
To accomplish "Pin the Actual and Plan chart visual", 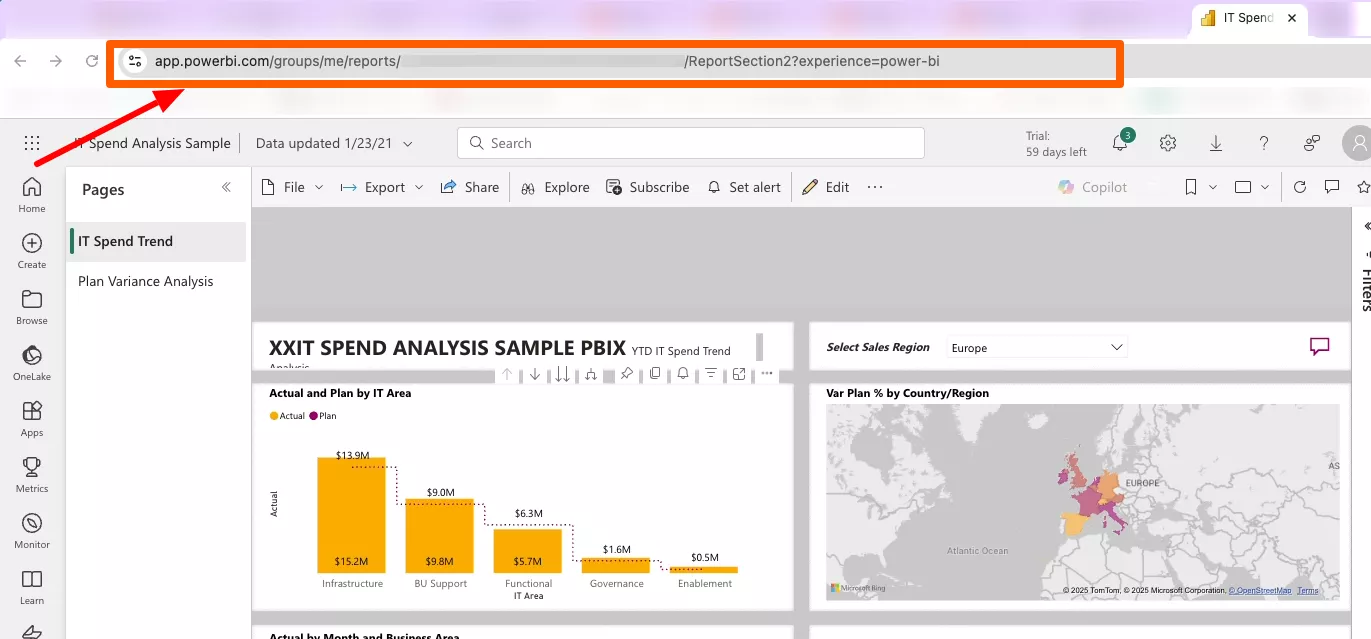I will [626, 374].
